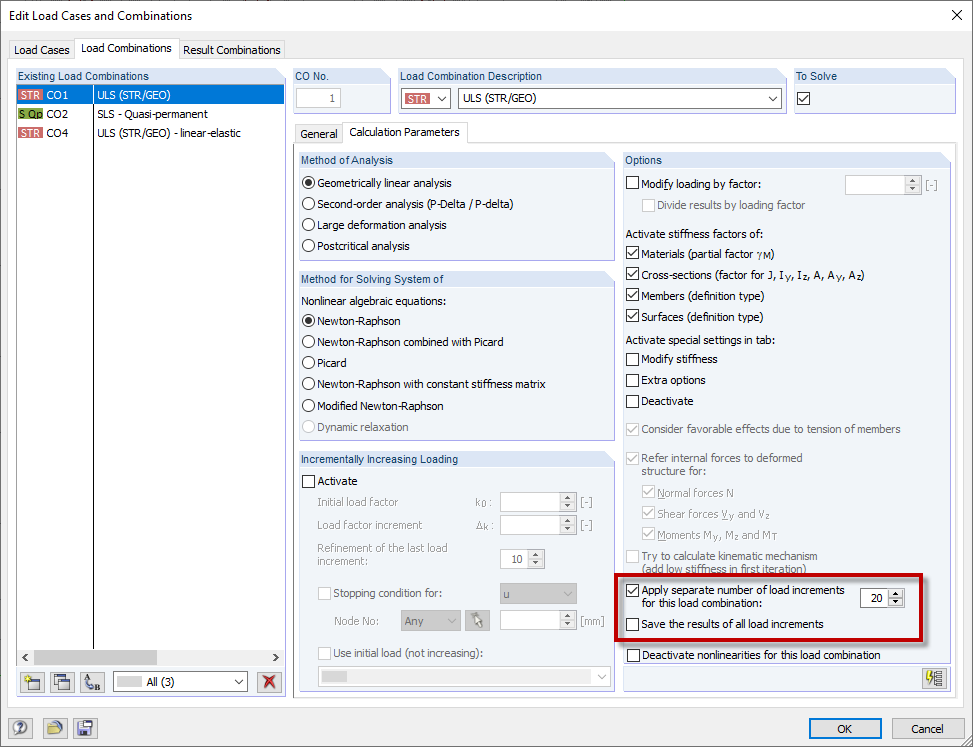Copy the selected load combination
The image size is (973, 747).
(x=61, y=681)
